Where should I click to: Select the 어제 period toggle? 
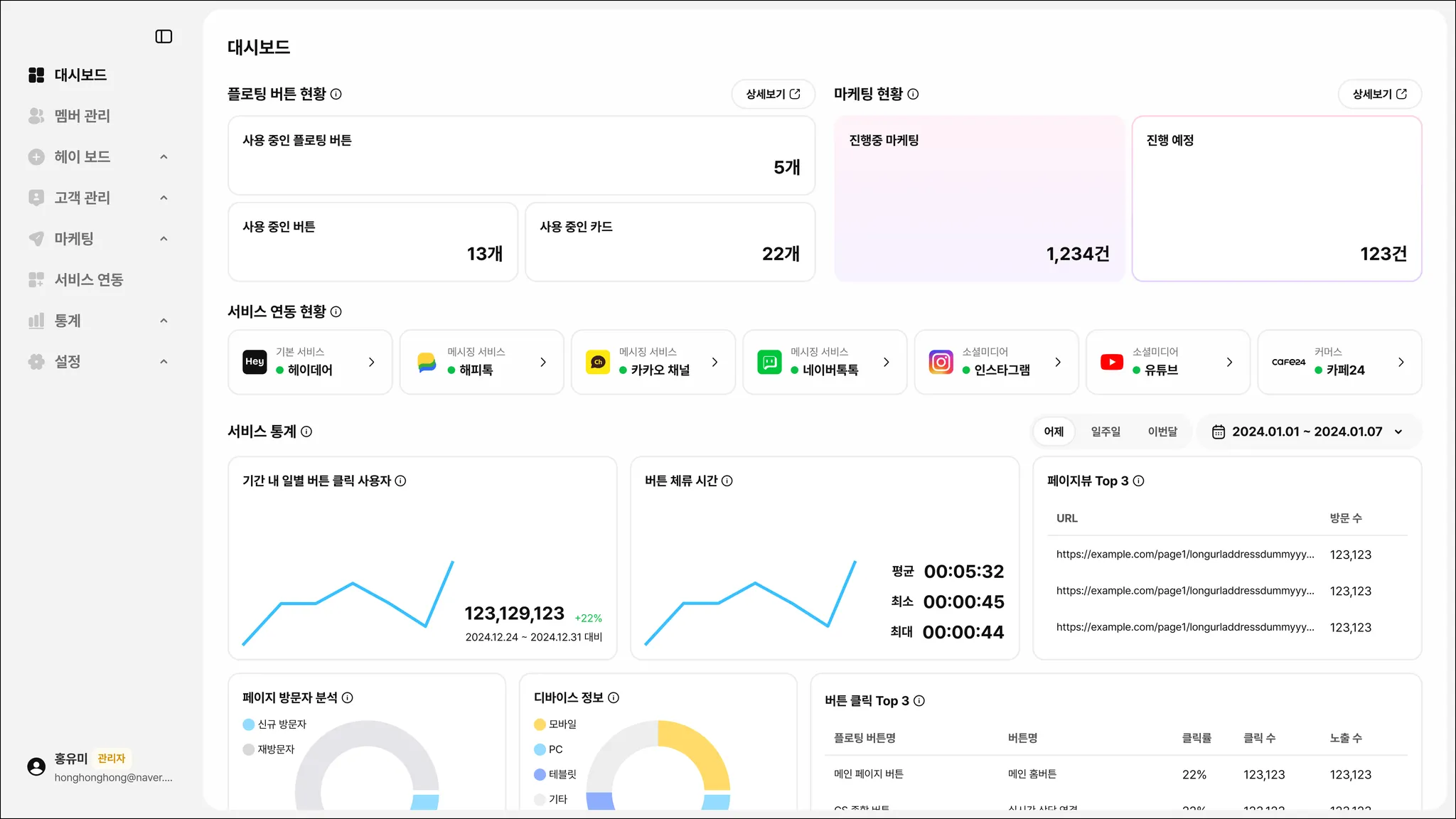[1053, 432]
